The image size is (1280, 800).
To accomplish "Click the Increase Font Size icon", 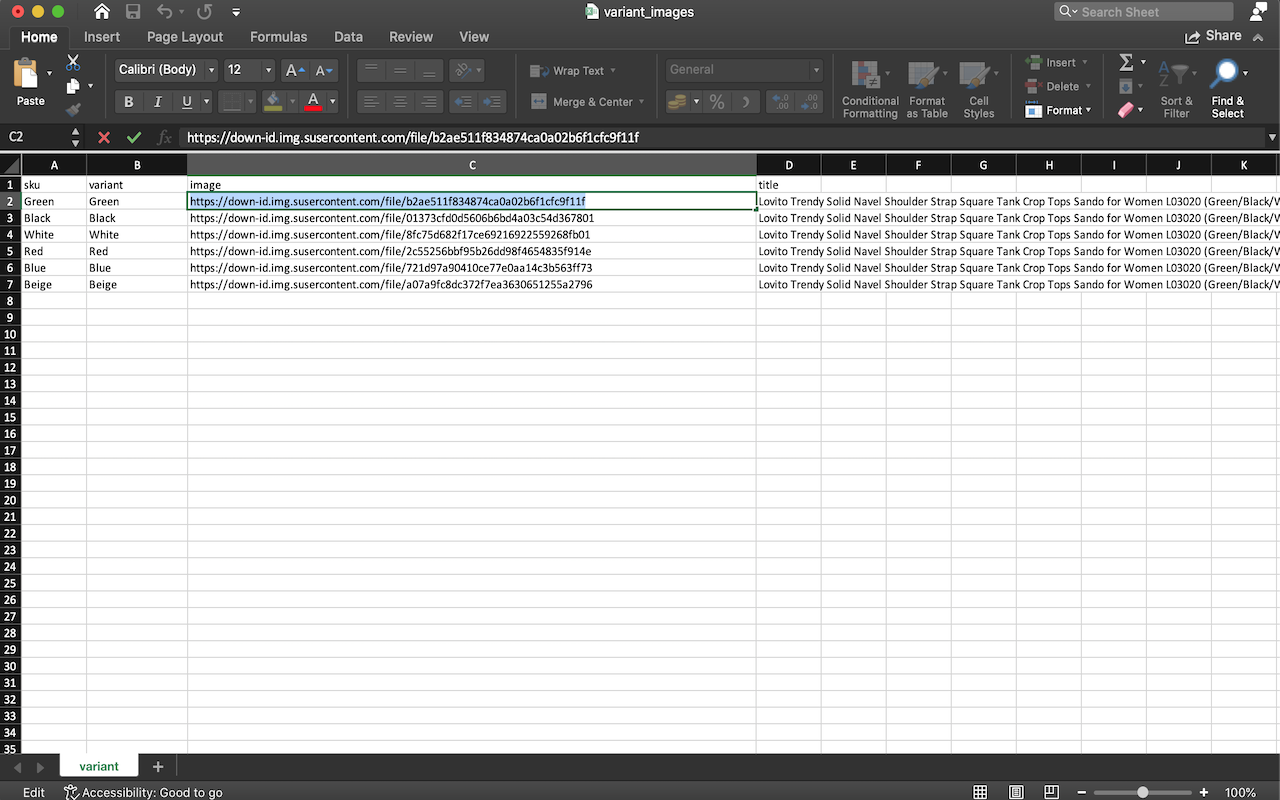I will 294,70.
